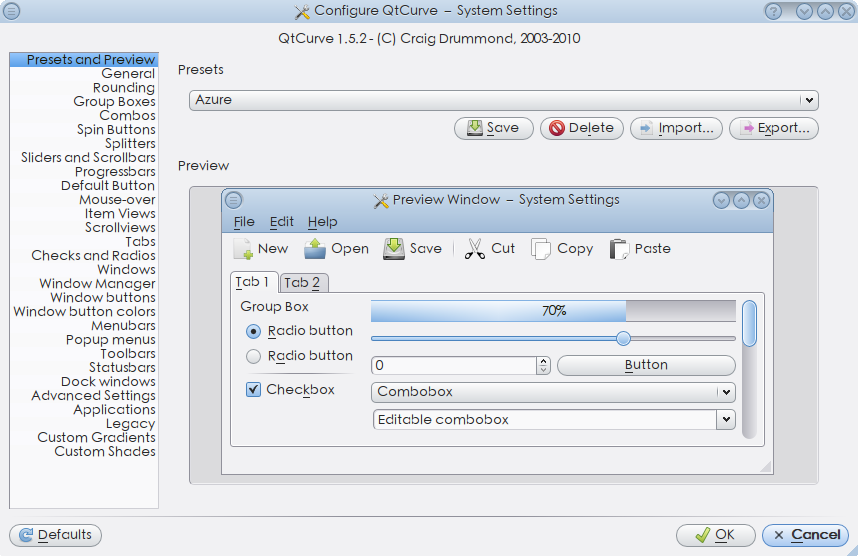Click the preview vertical scrollbar handle
Image resolution: width=858 pixels, height=556 pixels.
(750, 323)
